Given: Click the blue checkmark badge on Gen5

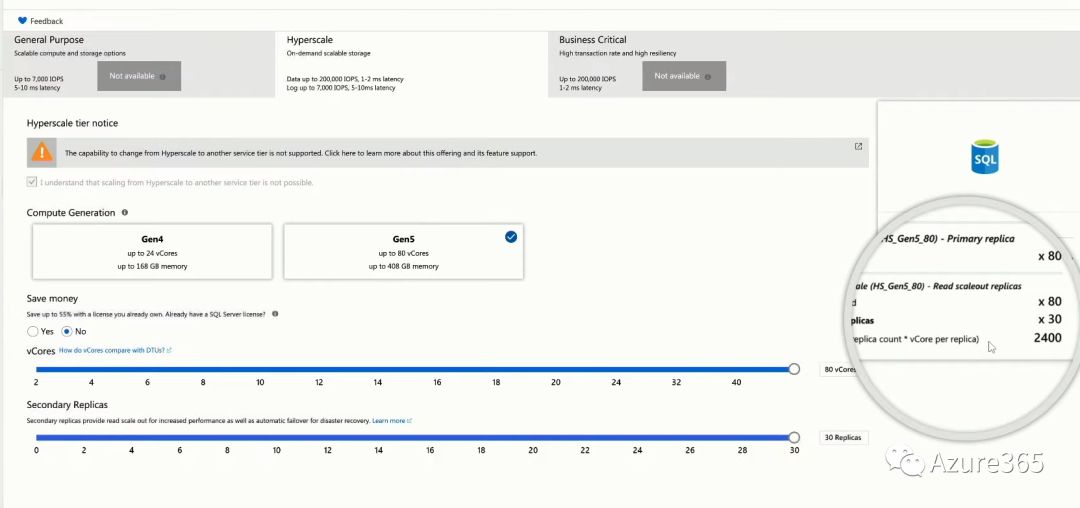Looking at the screenshot, I should tap(511, 237).
